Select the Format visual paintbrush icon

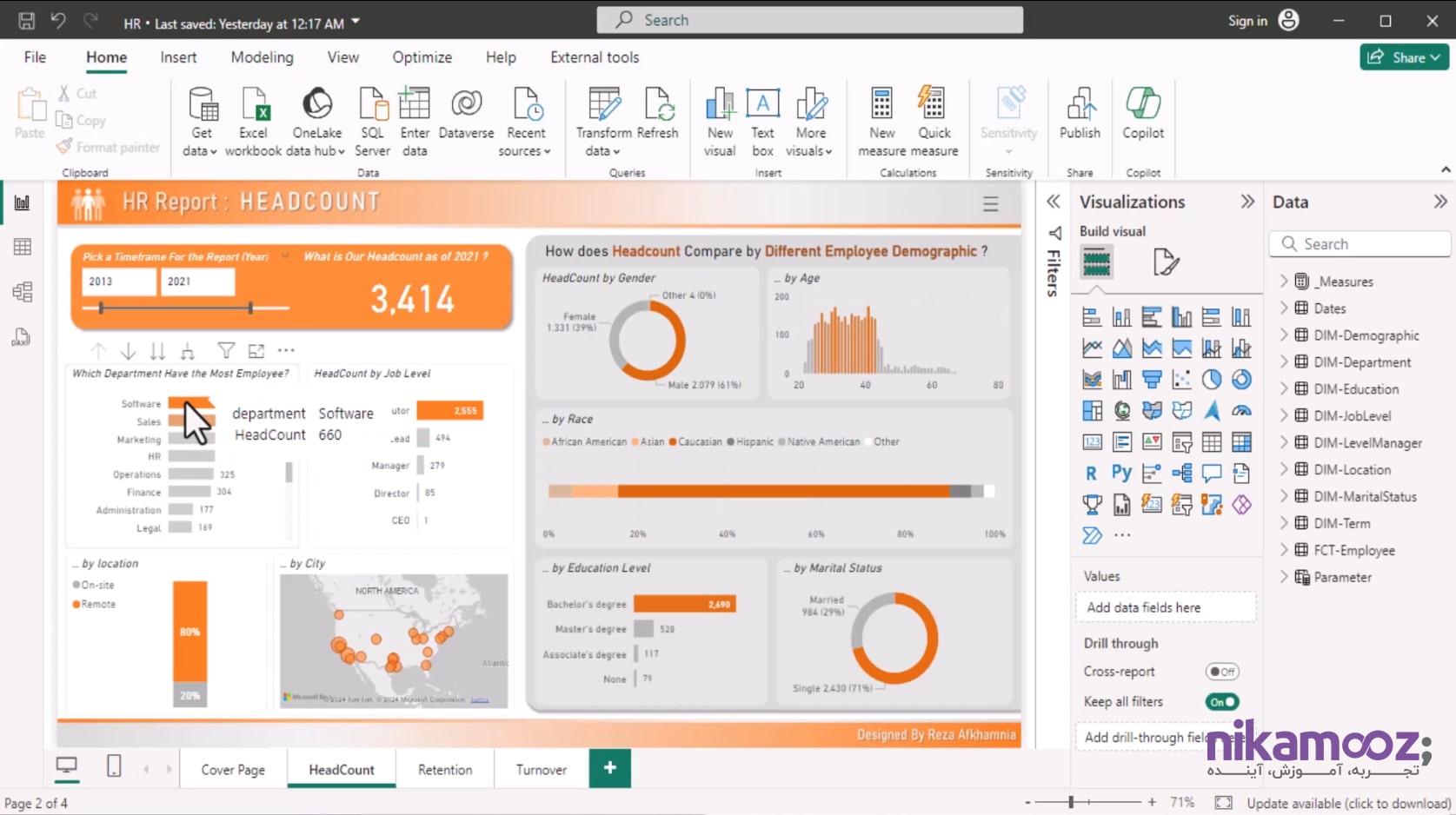1165,262
